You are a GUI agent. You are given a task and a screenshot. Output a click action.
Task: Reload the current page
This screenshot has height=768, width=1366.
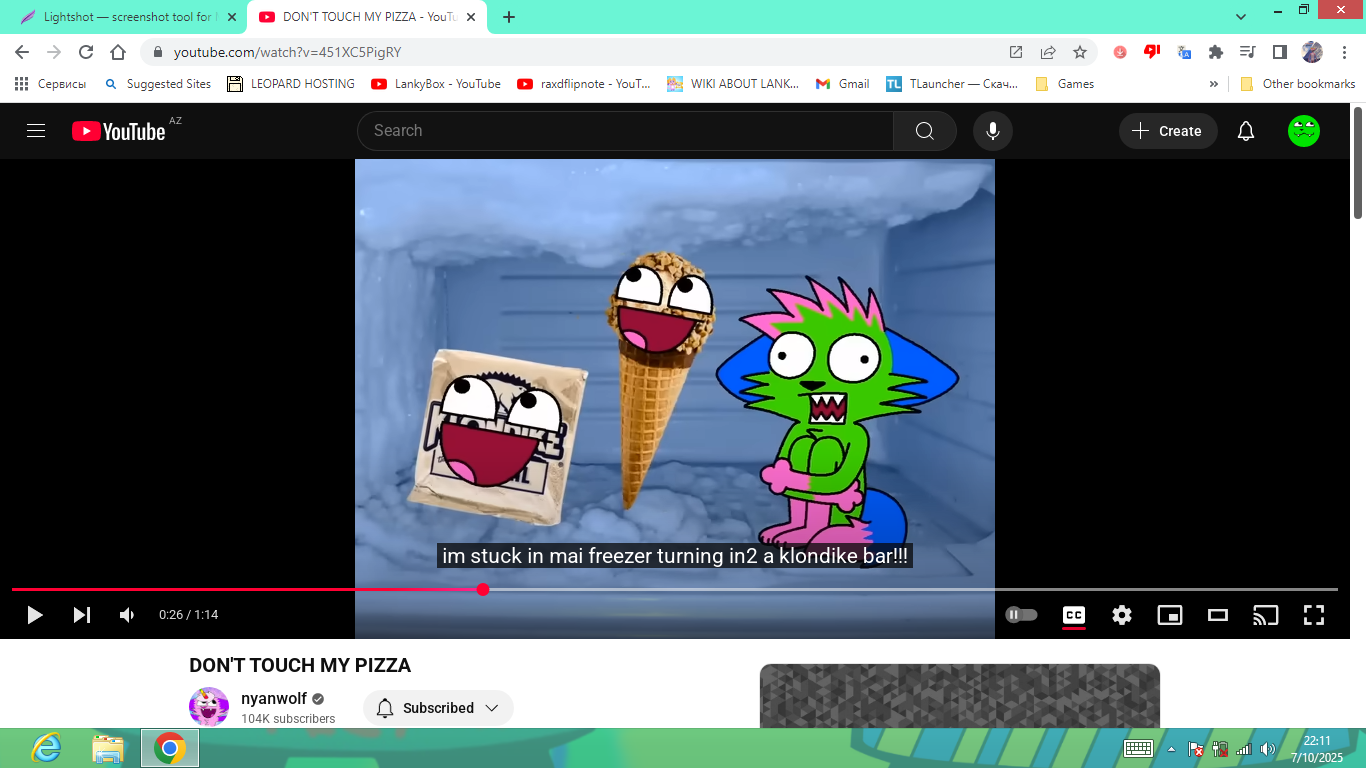(86, 52)
